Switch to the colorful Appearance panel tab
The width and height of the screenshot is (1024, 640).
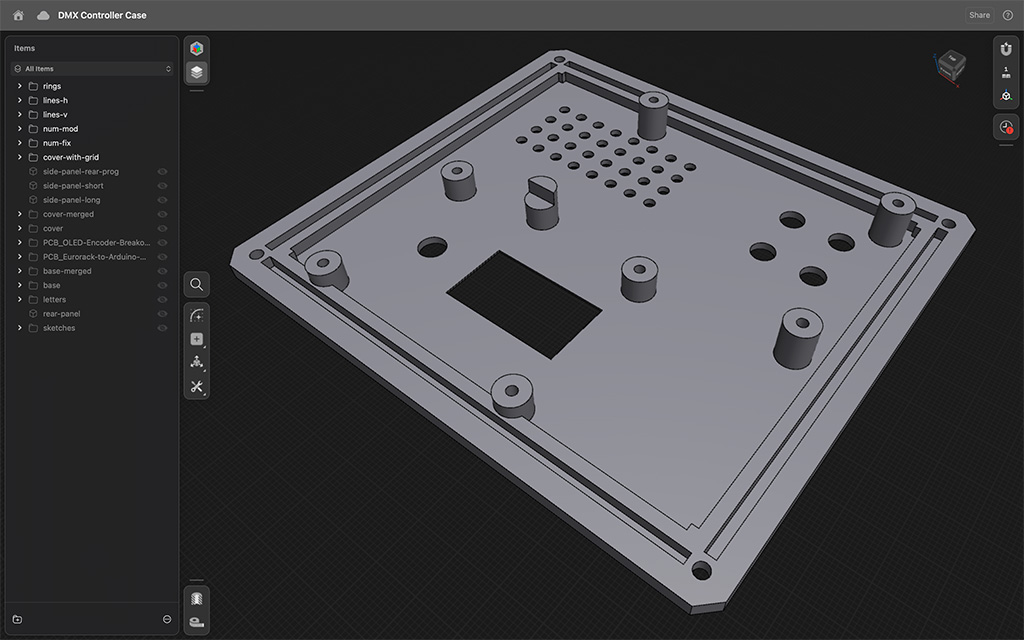click(197, 48)
